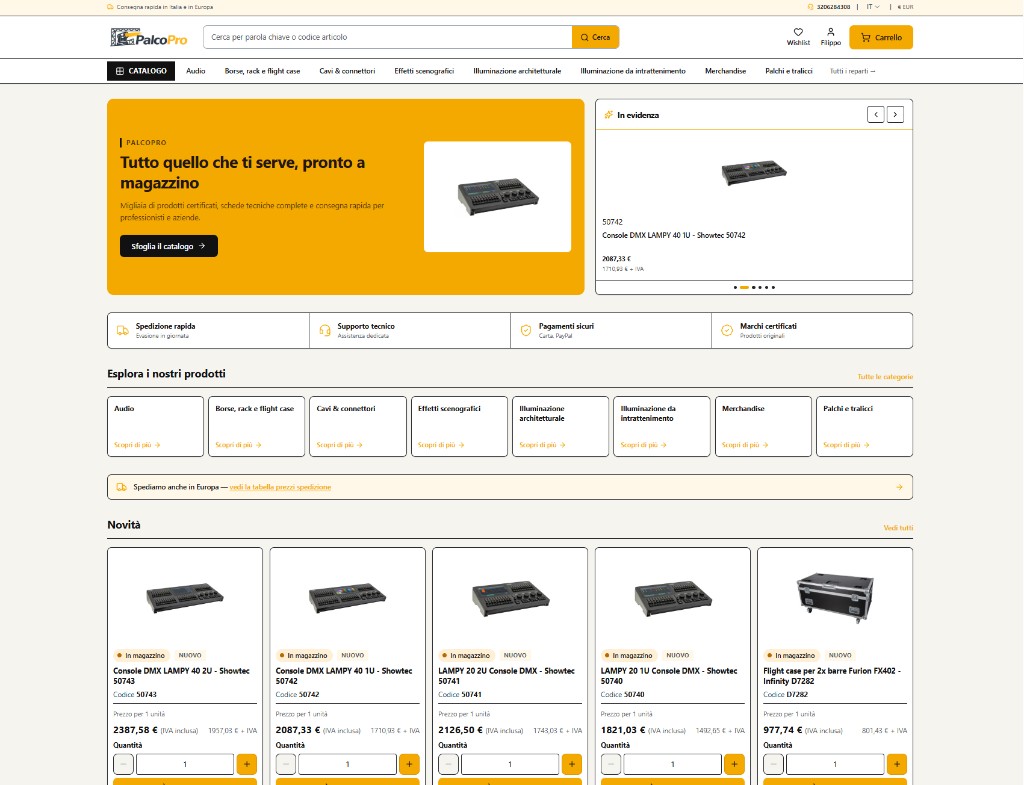The height and width of the screenshot is (785, 1024).
Task: Open Illuminazione architetturale nav item
Action: click(x=517, y=71)
